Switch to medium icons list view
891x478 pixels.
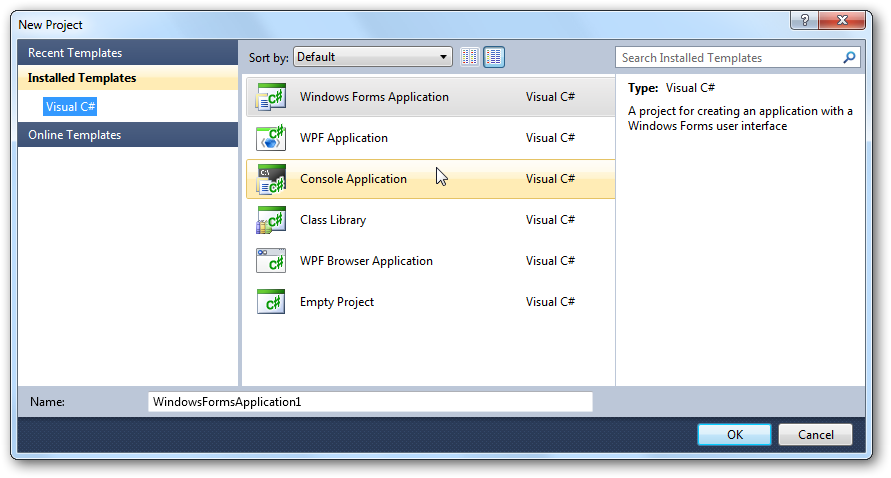pos(494,57)
